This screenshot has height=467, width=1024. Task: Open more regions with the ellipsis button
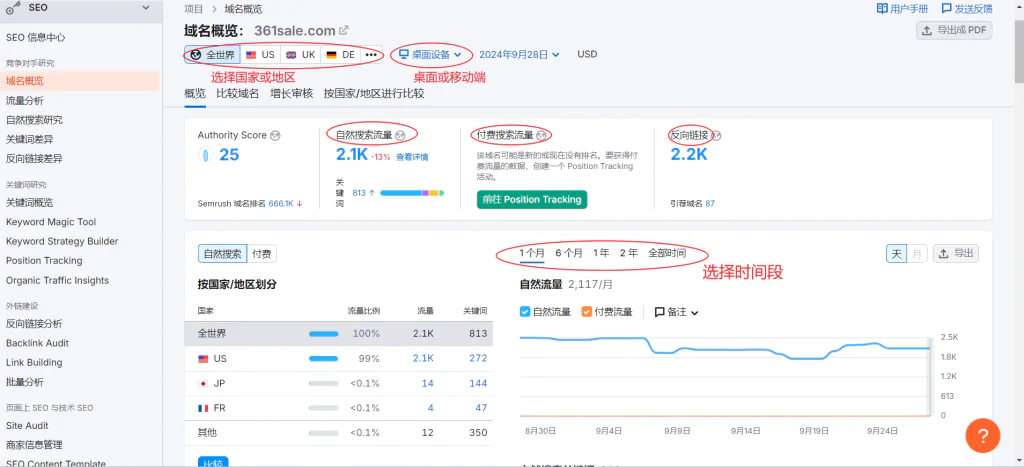[371, 55]
